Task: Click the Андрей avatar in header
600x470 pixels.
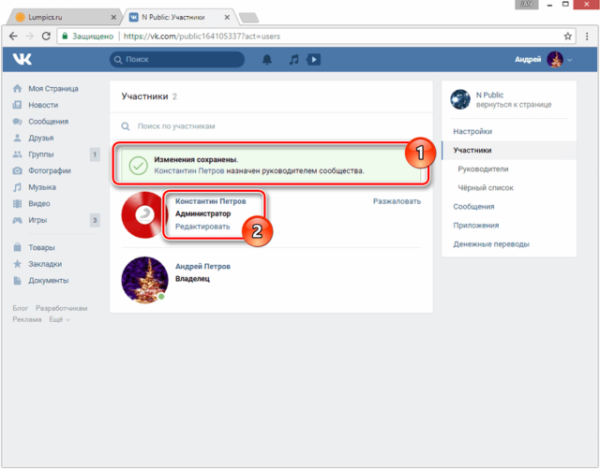Action: click(x=554, y=60)
